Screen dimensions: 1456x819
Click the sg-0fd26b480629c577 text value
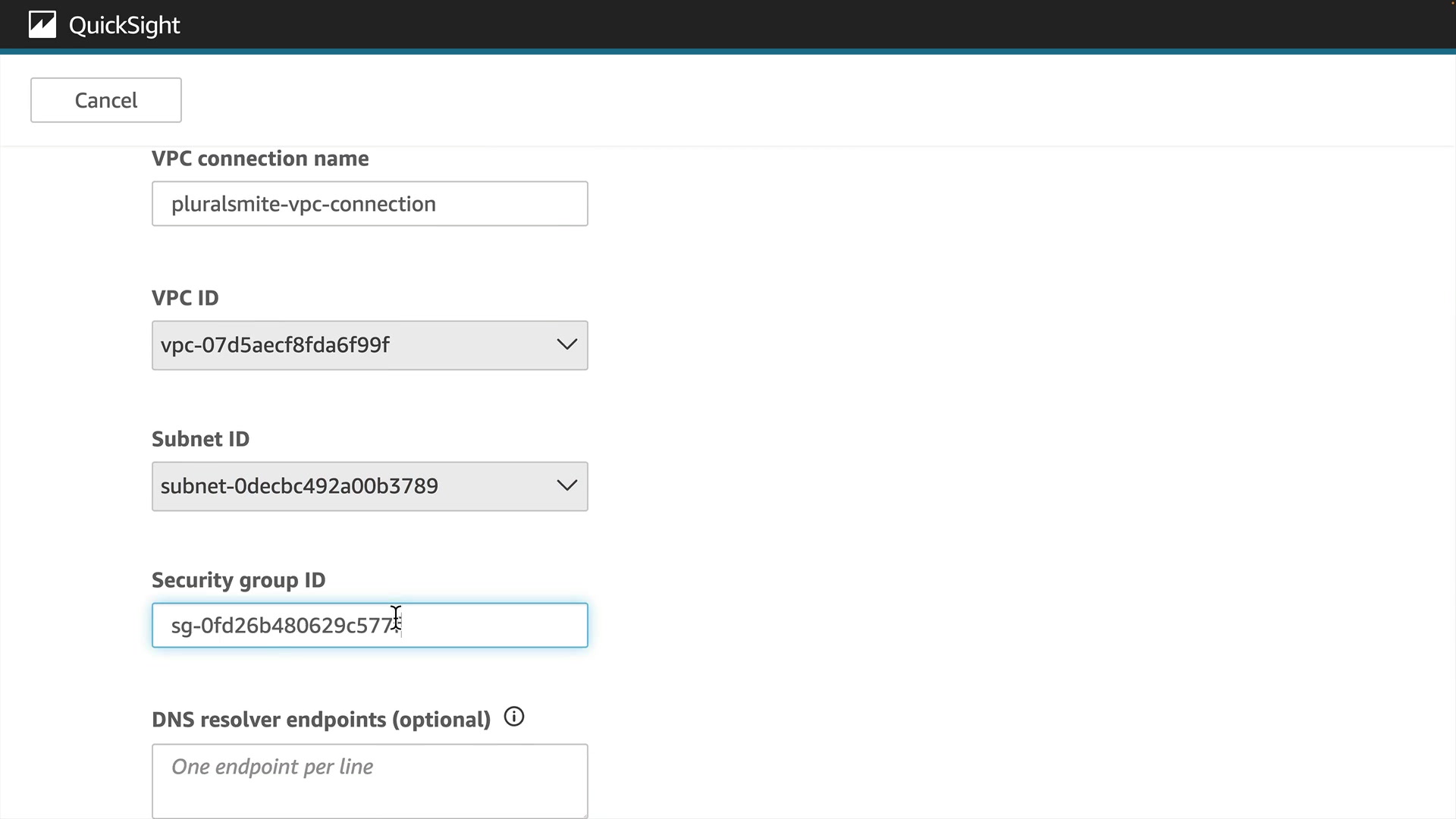(x=282, y=626)
